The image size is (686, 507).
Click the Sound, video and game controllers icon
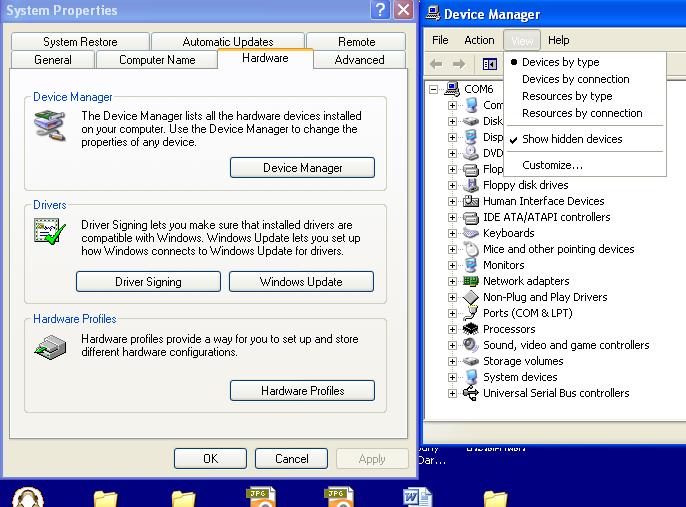471,345
